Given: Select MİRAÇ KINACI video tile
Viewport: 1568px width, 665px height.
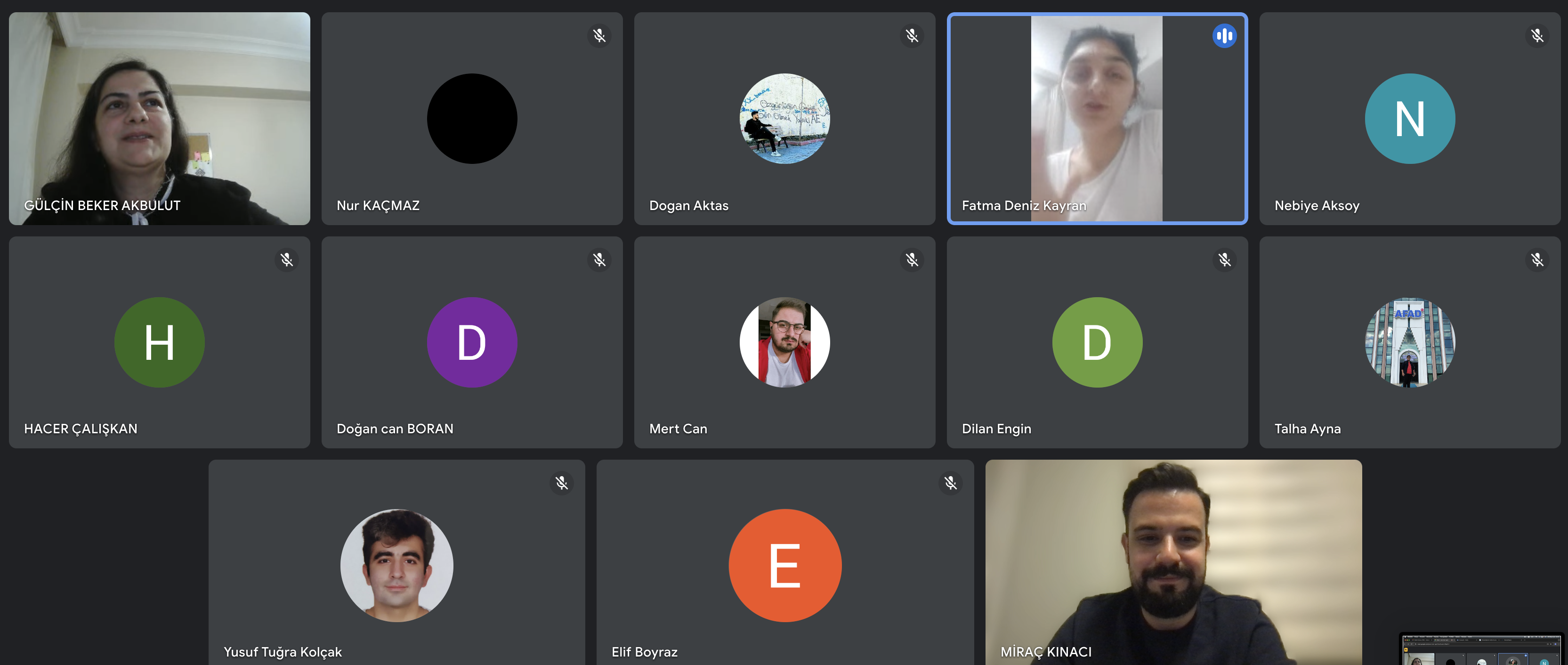Looking at the screenshot, I should point(1173,561).
